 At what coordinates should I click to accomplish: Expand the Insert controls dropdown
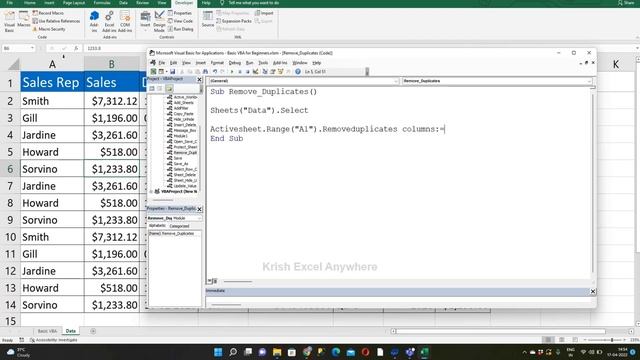tap(145, 21)
